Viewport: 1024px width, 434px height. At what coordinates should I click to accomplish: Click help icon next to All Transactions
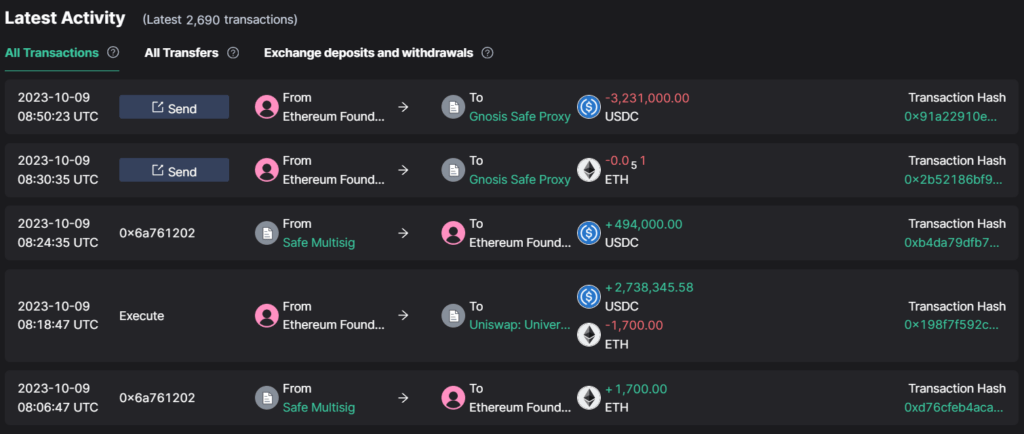click(113, 53)
